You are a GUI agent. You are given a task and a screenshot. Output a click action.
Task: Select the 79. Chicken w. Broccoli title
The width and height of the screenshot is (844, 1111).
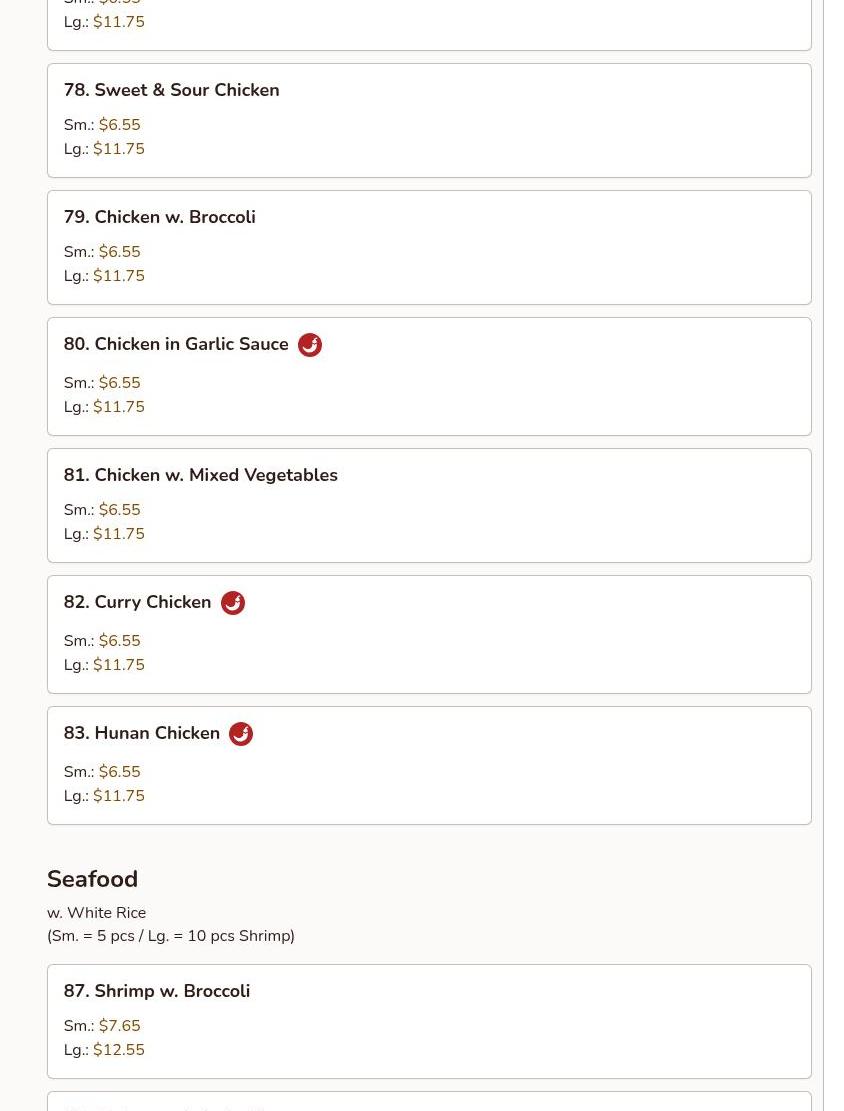(159, 217)
